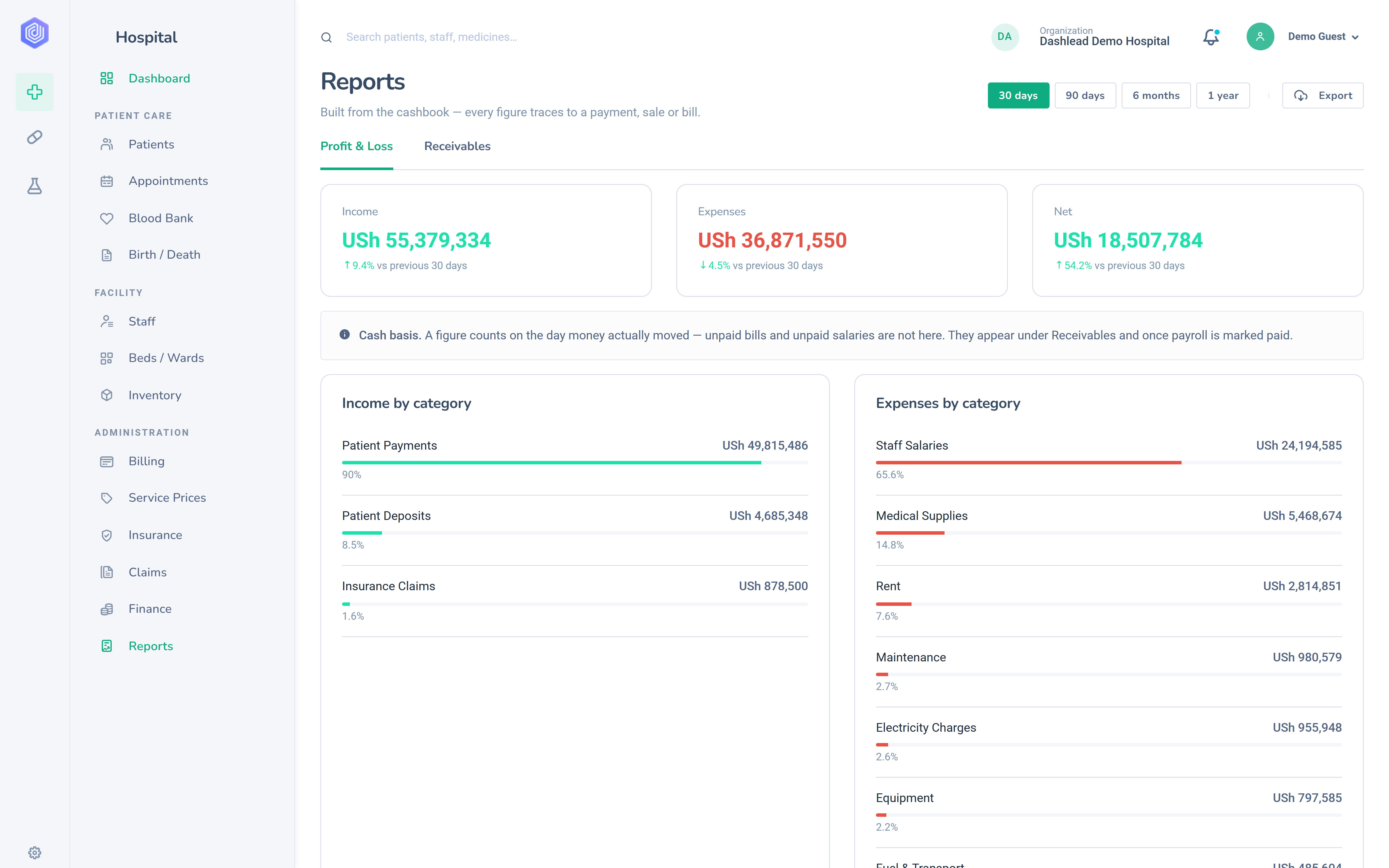The width and height of the screenshot is (1389, 868).
Task: Click the Net total USh 18,507,784
Action: click(1128, 240)
